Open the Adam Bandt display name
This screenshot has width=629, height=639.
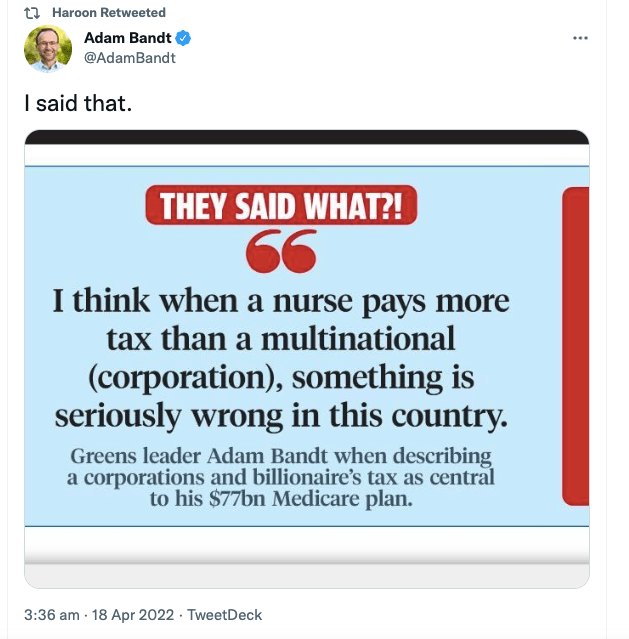tap(128, 39)
